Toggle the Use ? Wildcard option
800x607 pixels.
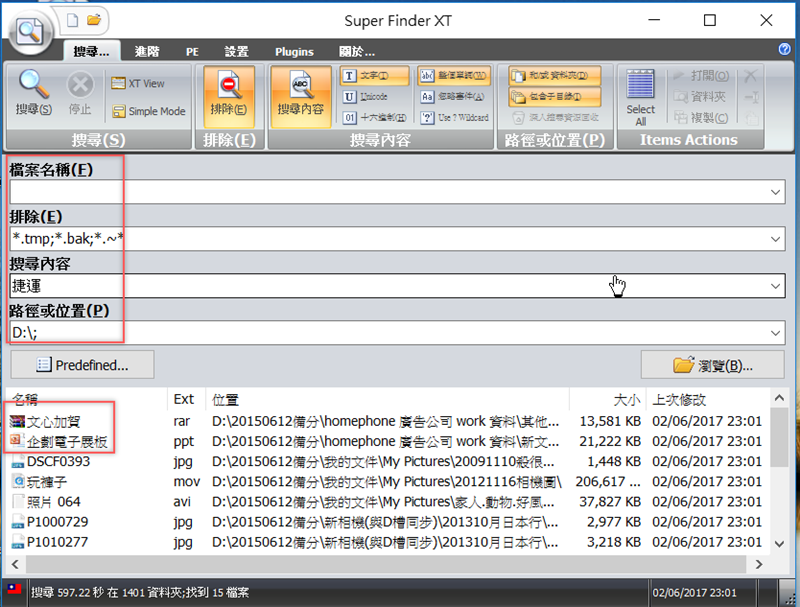(455, 117)
